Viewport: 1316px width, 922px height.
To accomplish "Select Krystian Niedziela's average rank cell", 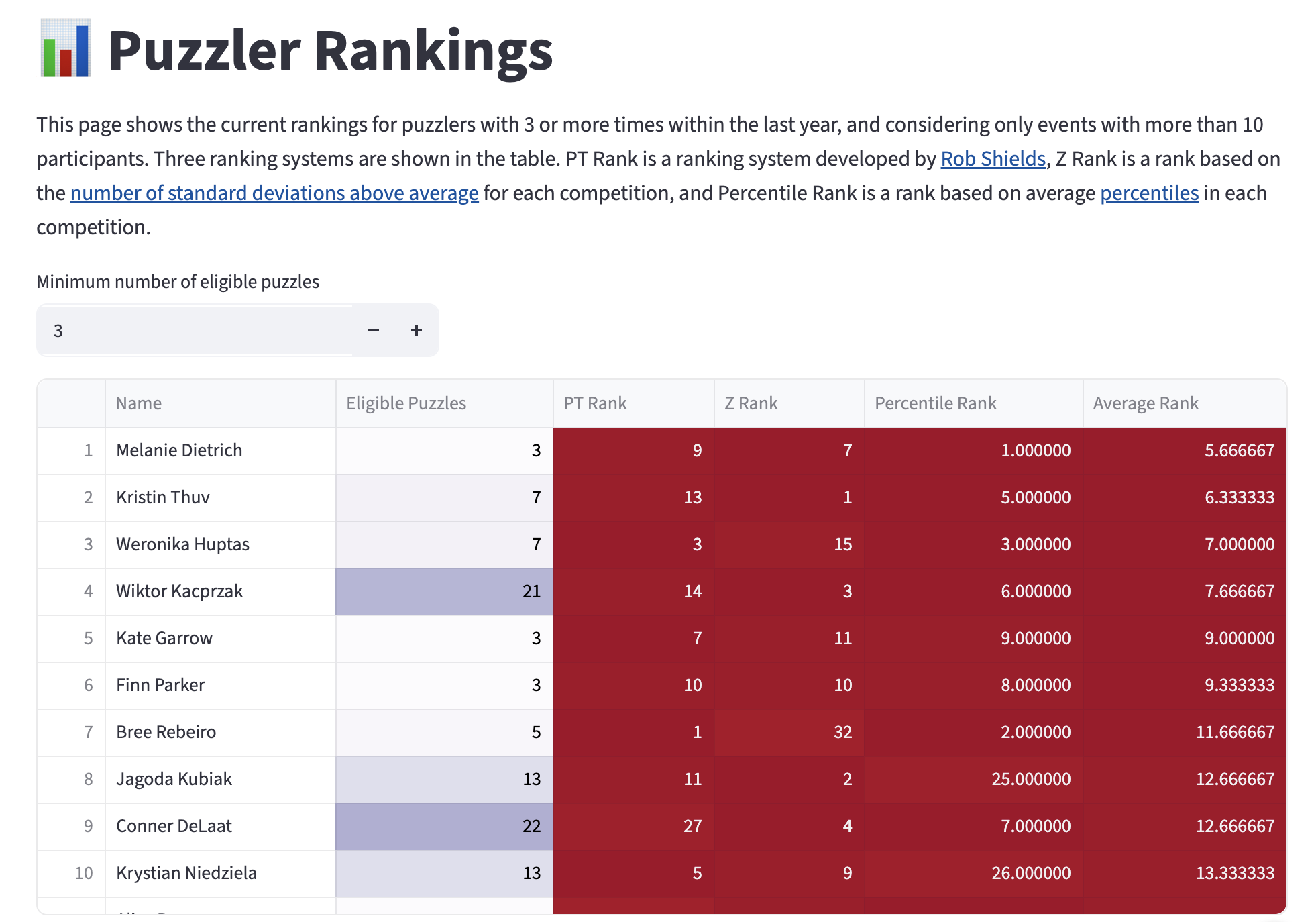I will [x=1185, y=873].
